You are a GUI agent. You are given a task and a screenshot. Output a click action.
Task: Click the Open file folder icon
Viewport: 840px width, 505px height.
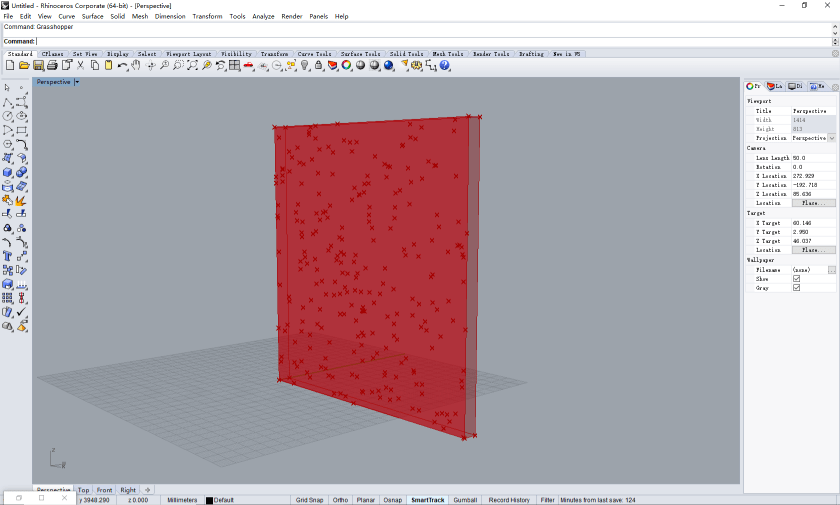tap(24, 65)
